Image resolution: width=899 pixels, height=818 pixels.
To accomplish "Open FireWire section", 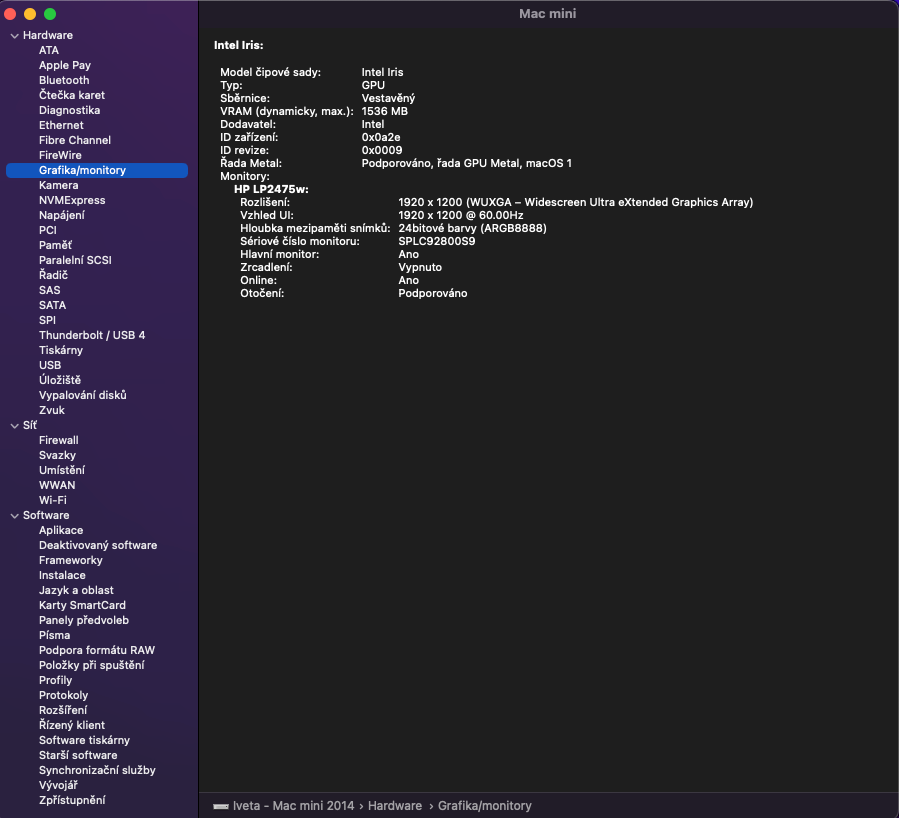I will (60, 155).
